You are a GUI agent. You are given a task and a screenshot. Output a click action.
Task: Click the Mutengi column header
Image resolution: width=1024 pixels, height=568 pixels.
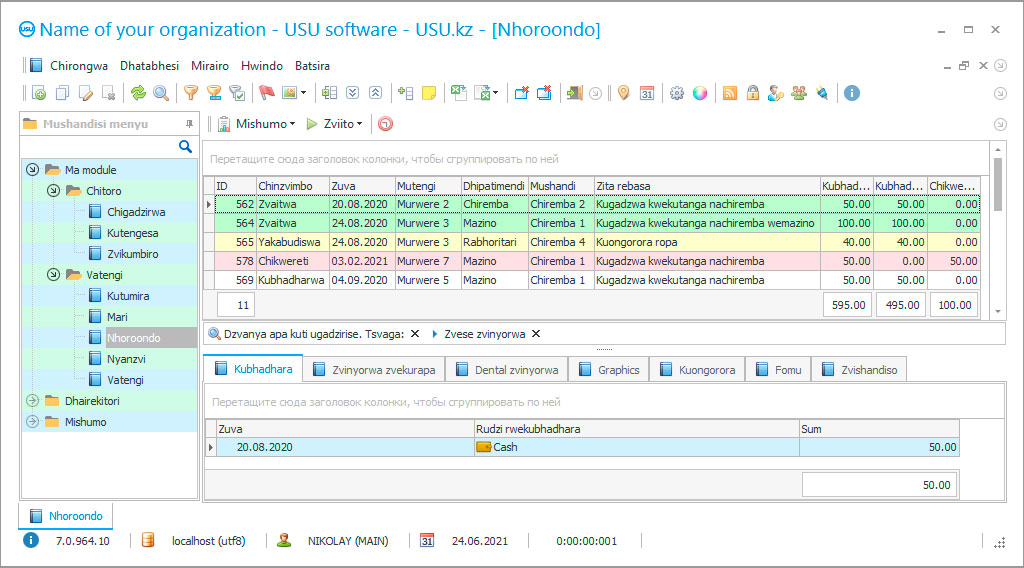click(426, 186)
